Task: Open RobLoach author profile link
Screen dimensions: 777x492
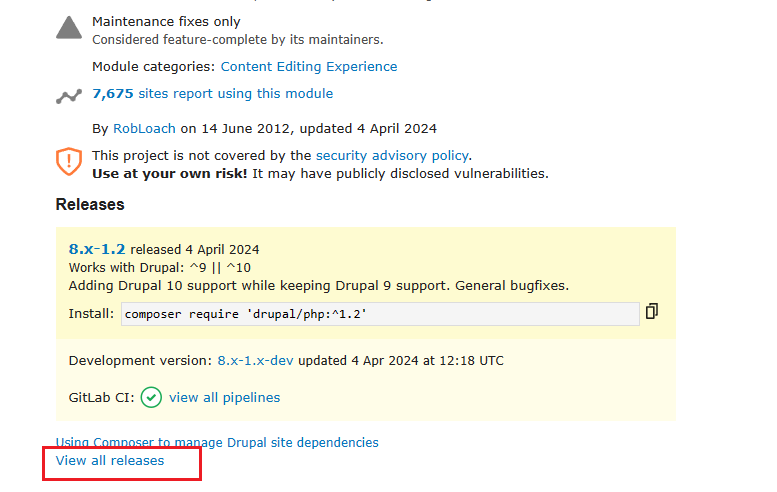Action: click(x=144, y=129)
